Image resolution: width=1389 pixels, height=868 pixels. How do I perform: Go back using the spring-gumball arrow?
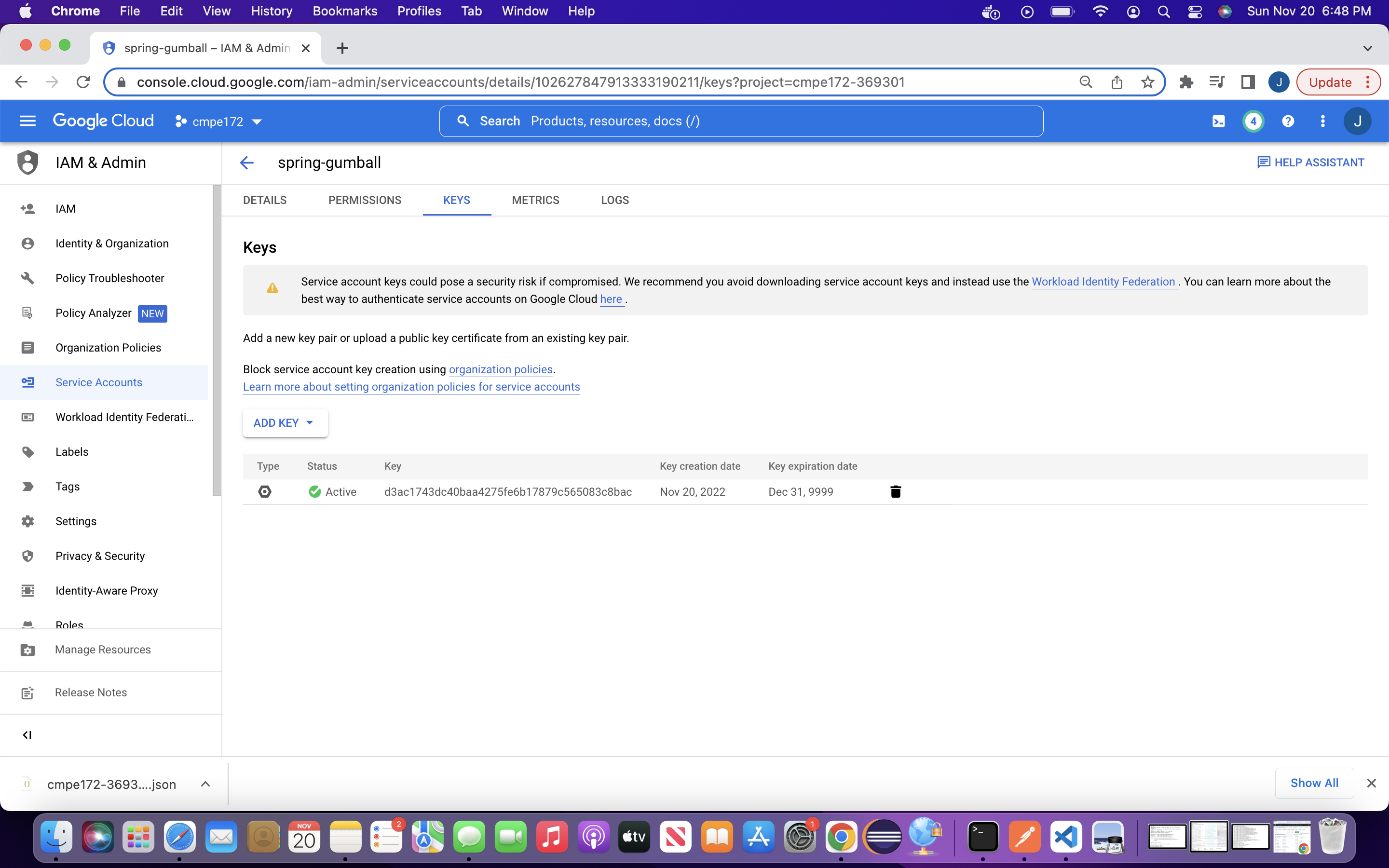tap(247, 163)
